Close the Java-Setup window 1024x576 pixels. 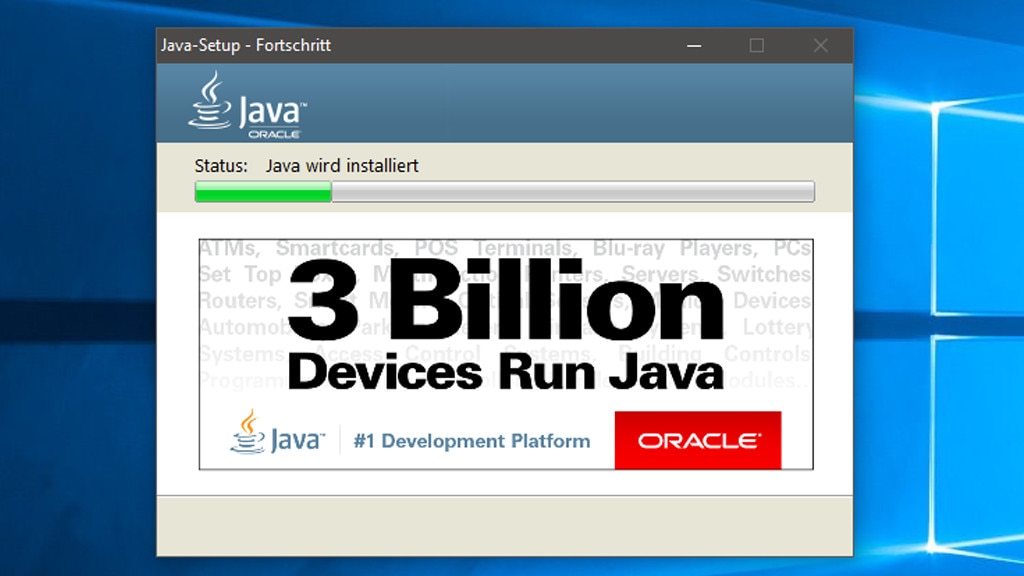click(821, 46)
